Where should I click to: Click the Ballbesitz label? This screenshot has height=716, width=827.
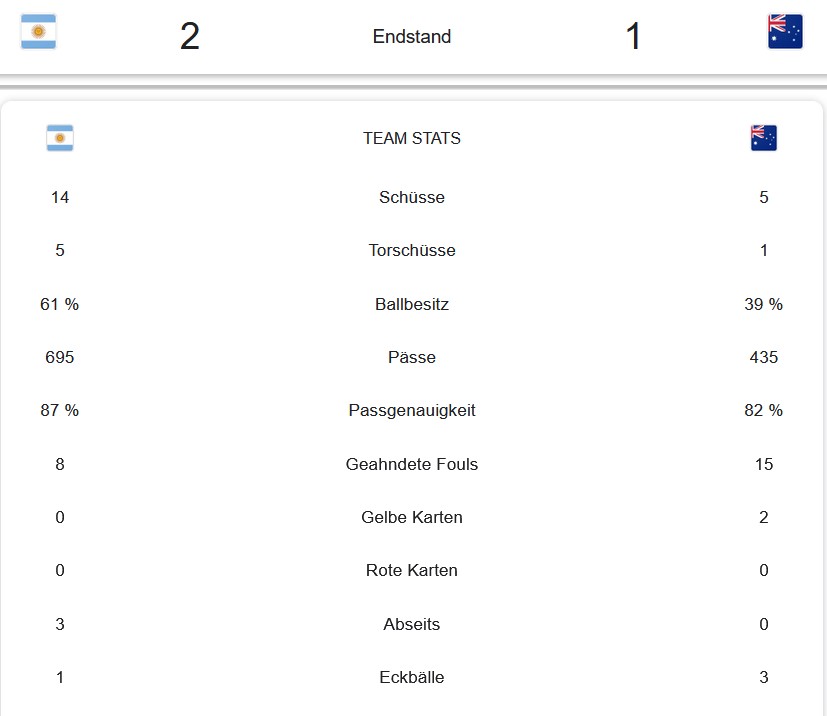coord(412,304)
